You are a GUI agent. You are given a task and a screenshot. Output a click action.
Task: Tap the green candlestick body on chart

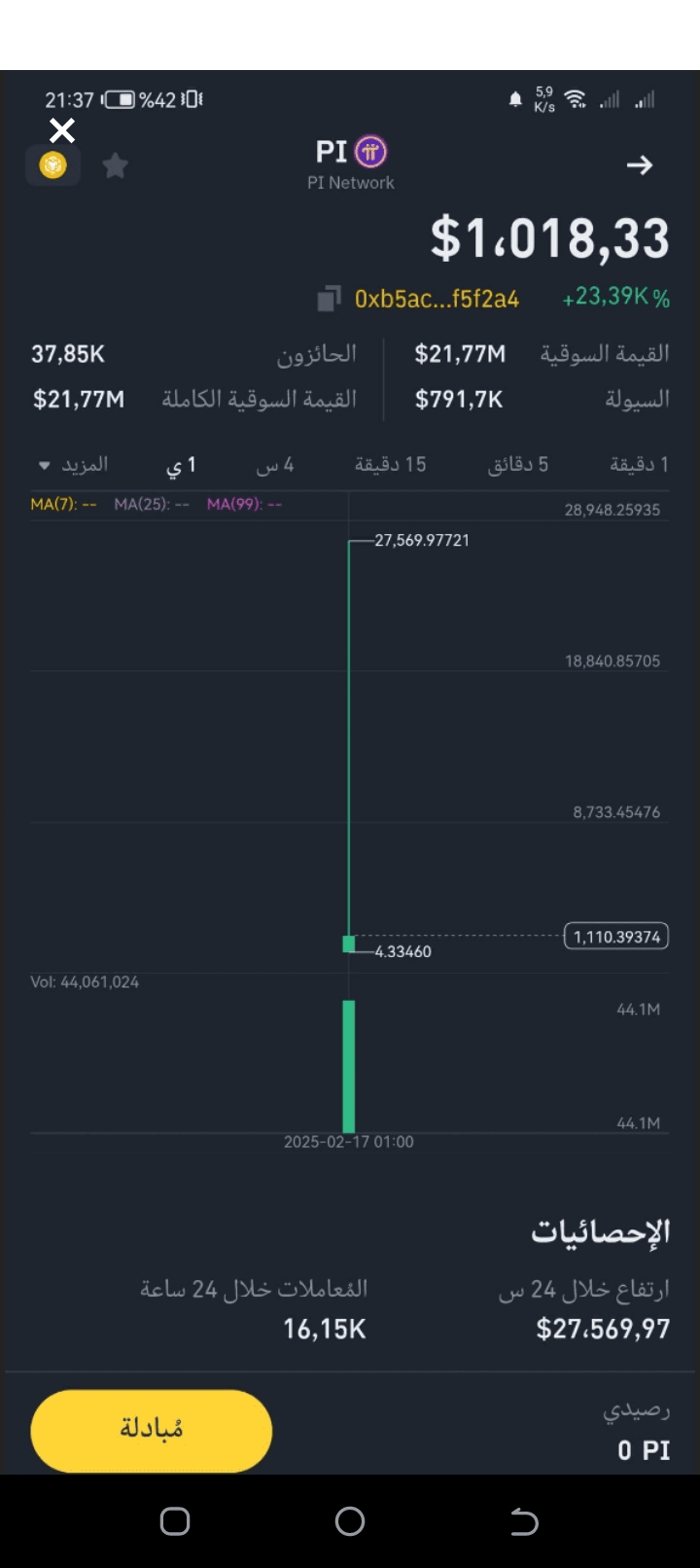[349, 944]
